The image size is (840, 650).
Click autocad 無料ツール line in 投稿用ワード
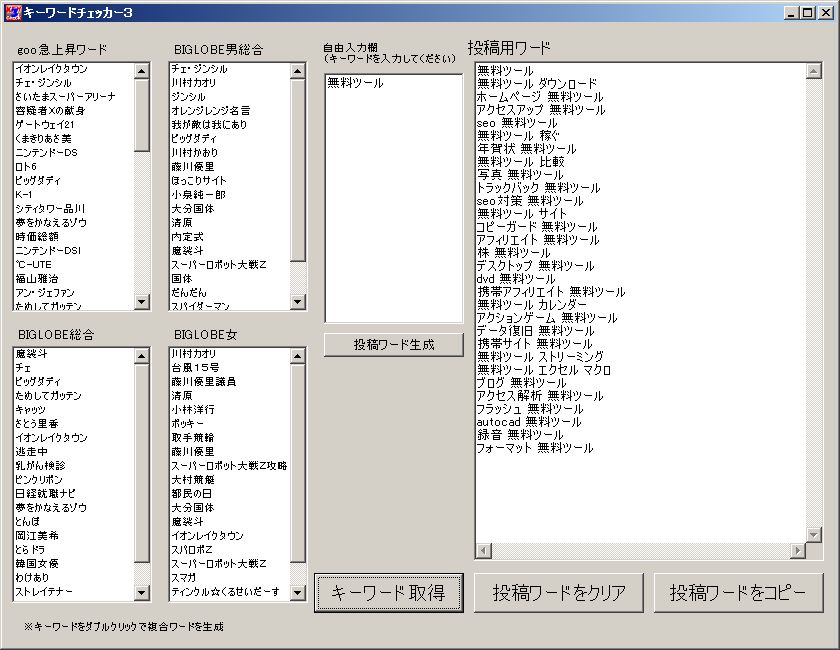point(529,422)
